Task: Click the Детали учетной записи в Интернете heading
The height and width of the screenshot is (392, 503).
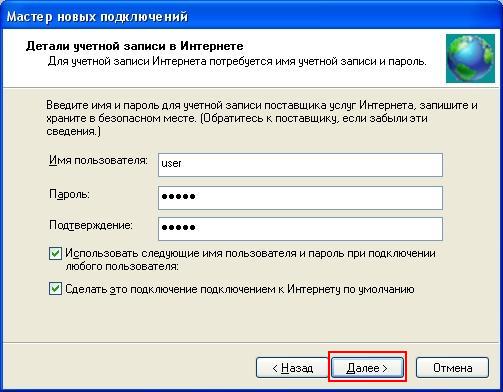Action: (134, 46)
